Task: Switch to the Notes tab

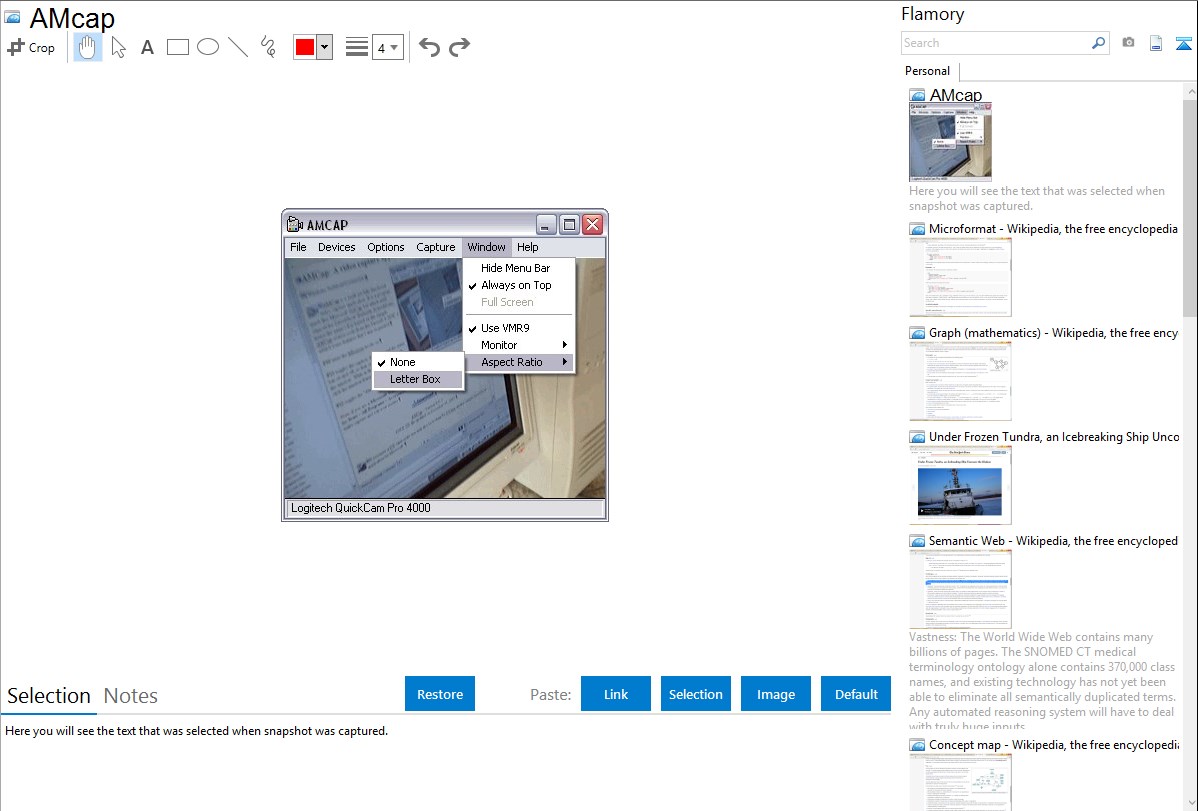Action: click(131, 696)
